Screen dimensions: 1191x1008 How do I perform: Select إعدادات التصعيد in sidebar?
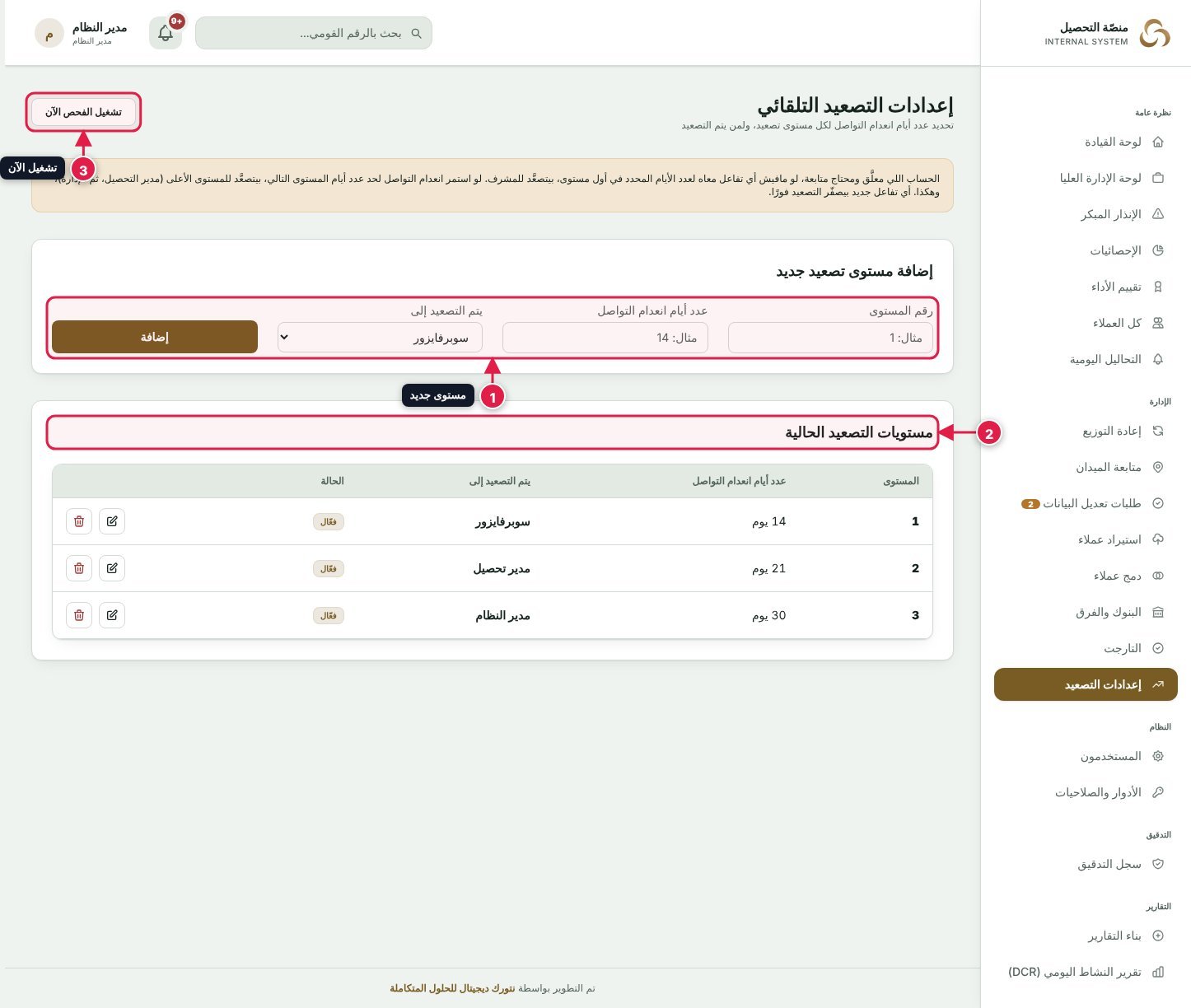click(1086, 684)
